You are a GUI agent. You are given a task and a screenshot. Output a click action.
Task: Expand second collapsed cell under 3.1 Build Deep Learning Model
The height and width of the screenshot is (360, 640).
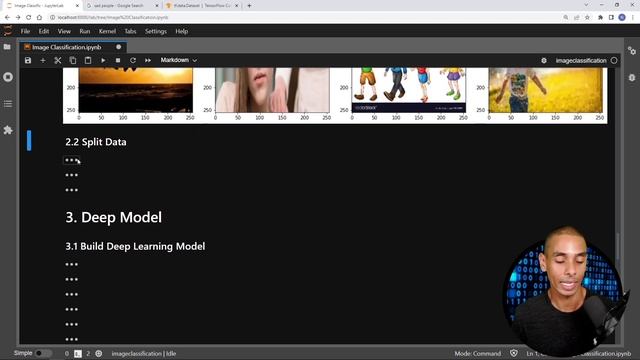(x=71, y=280)
